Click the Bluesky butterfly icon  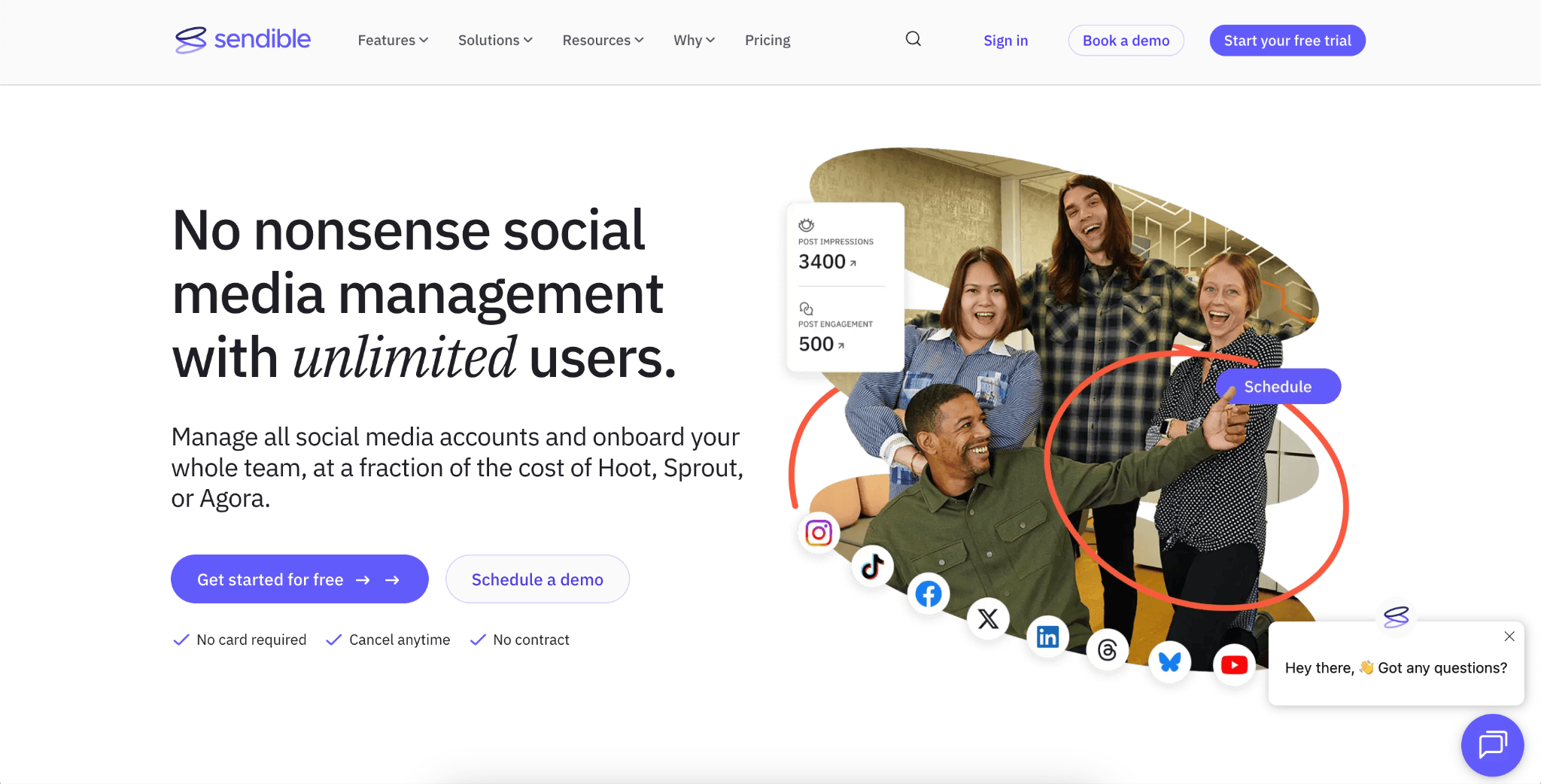point(1170,662)
